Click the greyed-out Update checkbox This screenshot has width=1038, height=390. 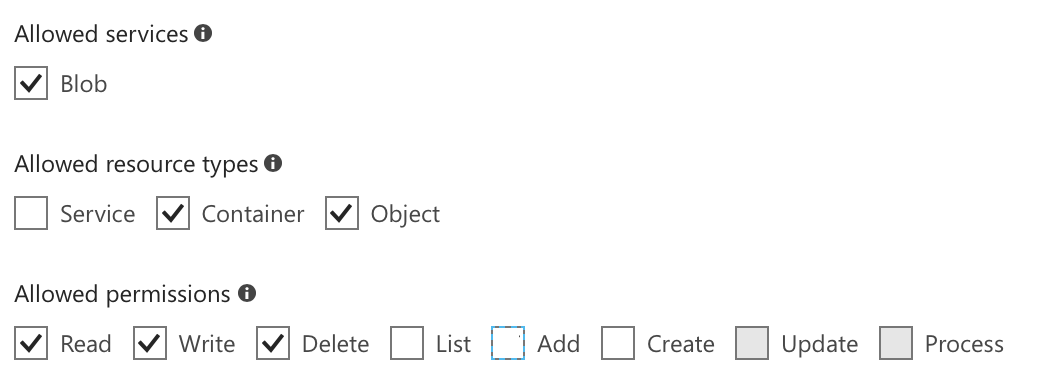click(x=752, y=343)
